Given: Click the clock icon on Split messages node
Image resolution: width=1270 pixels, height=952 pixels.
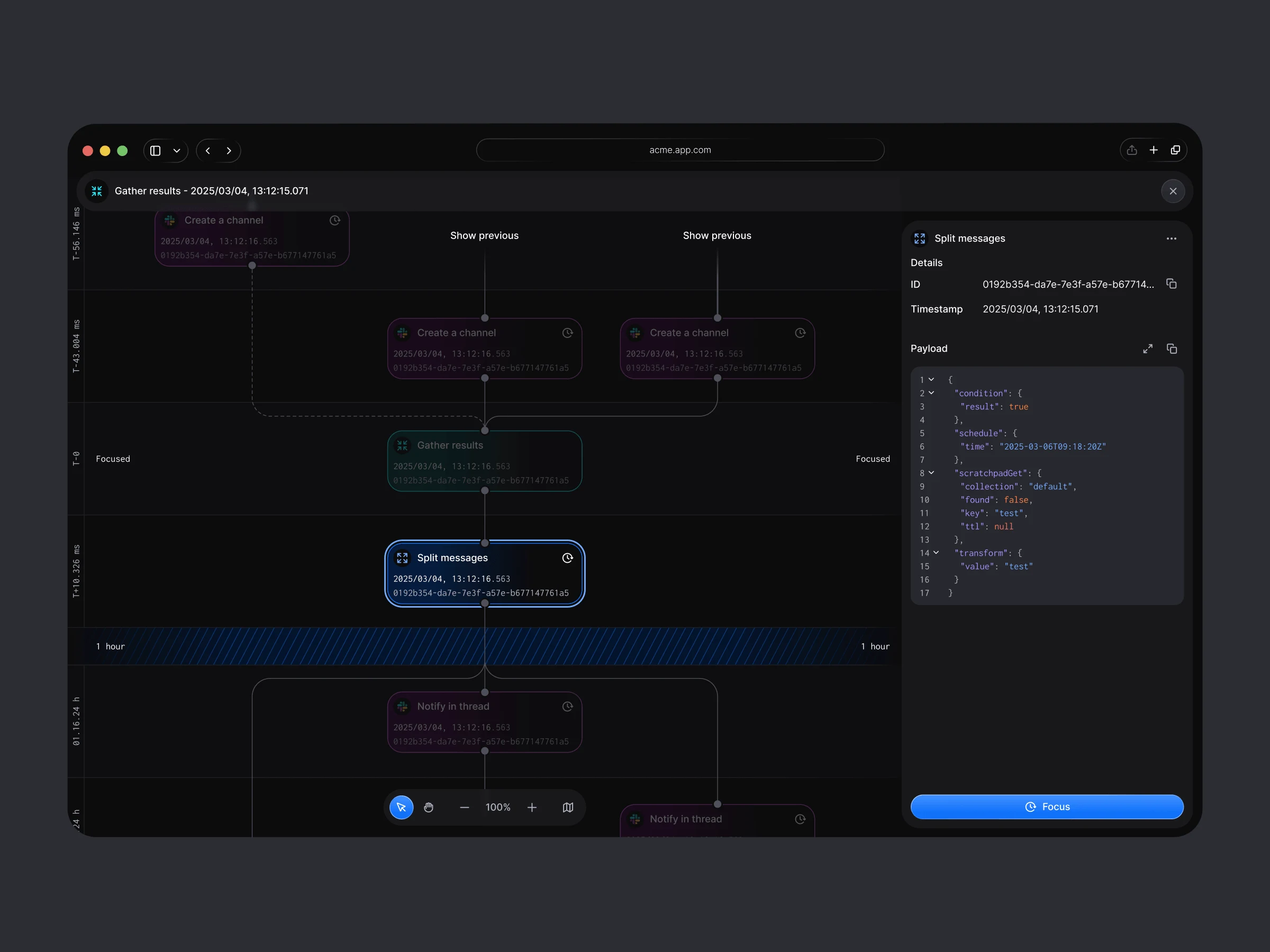Looking at the screenshot, I should coord(567,558).
